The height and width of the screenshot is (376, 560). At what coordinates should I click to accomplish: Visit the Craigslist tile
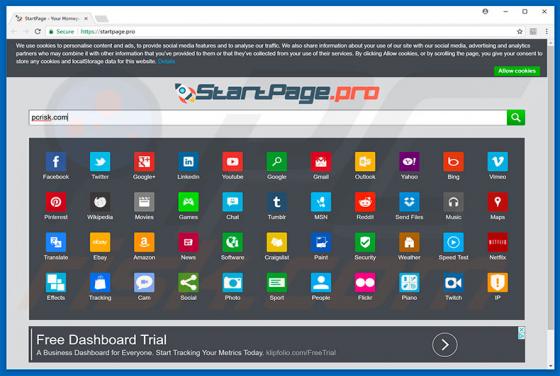277,242
